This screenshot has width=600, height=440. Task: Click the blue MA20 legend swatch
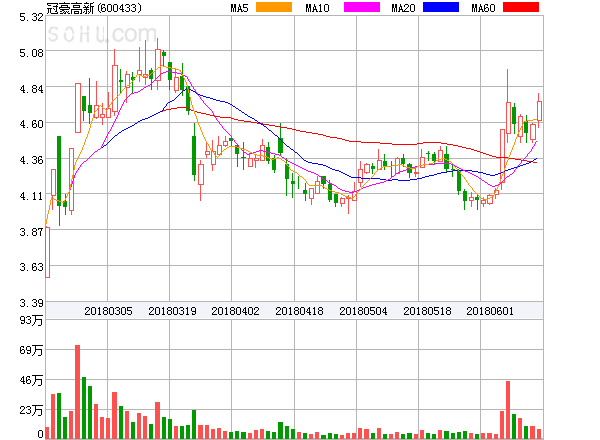441,7
